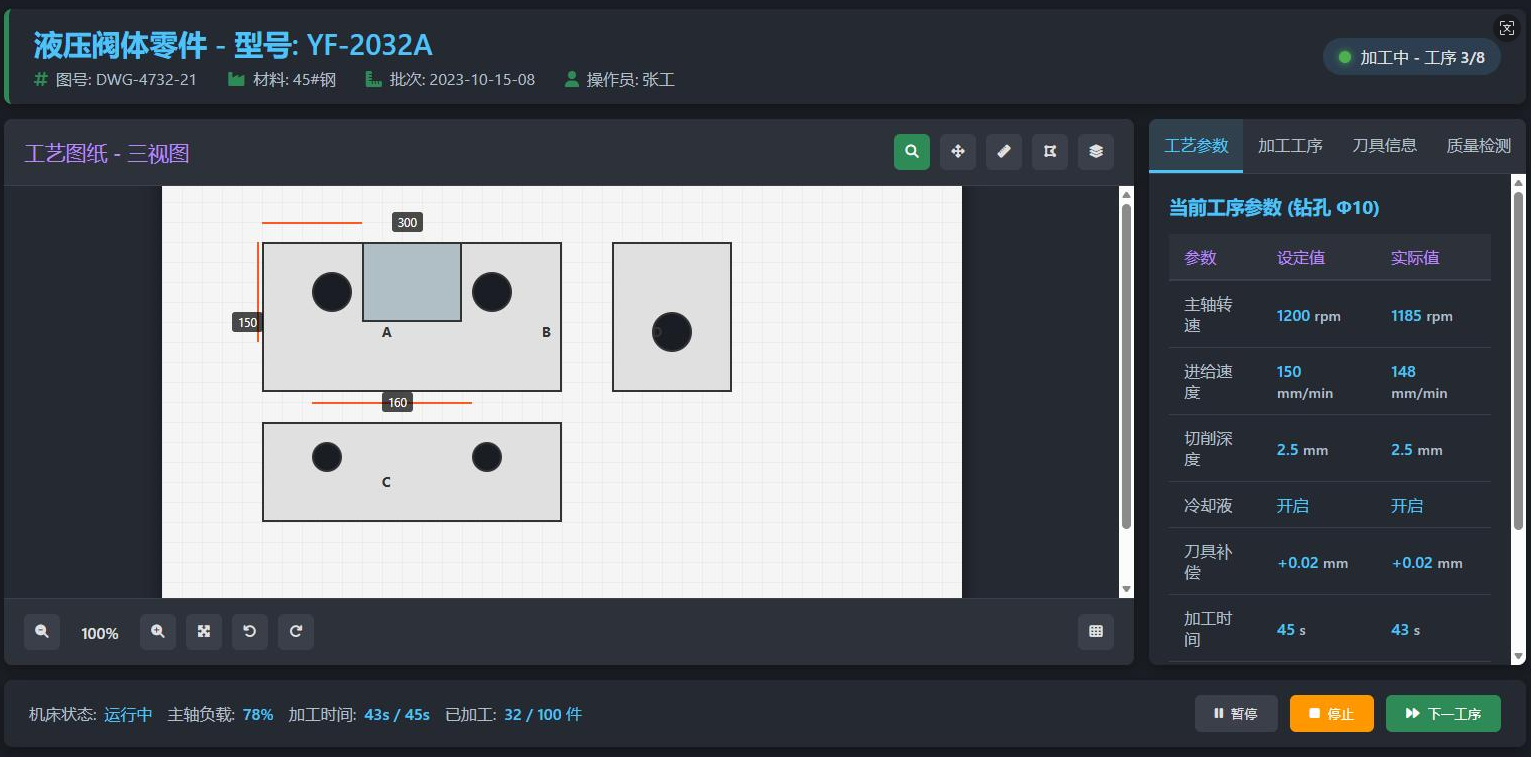The image size is (1531, 757).
Task: Click the 当前工序参数 (钻孔 Φ10) heading
Action: [x=1274, y=208]
